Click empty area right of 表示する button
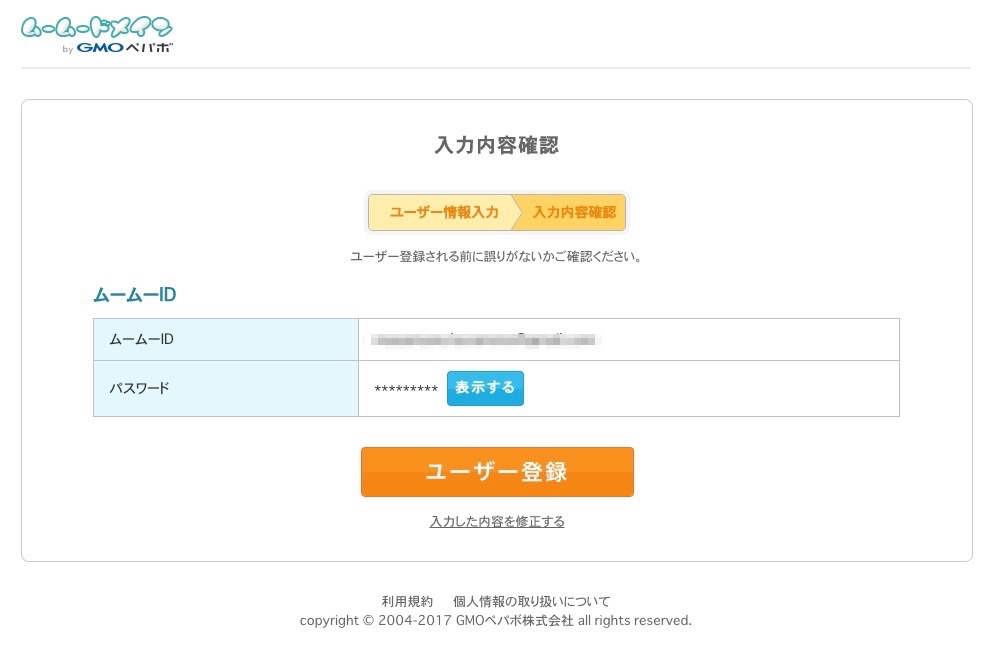 click(710, 388)
